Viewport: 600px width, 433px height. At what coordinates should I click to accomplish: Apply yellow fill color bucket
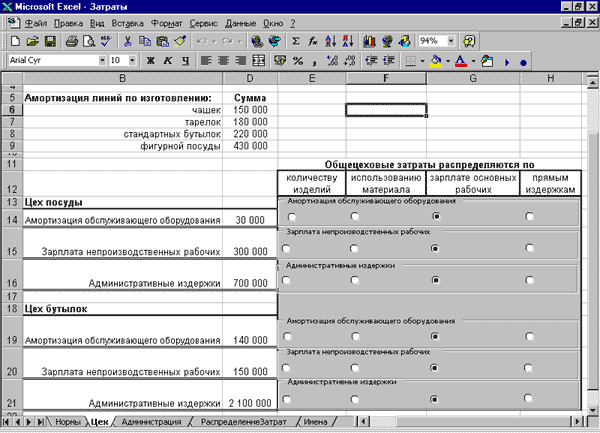click(436, 60)
